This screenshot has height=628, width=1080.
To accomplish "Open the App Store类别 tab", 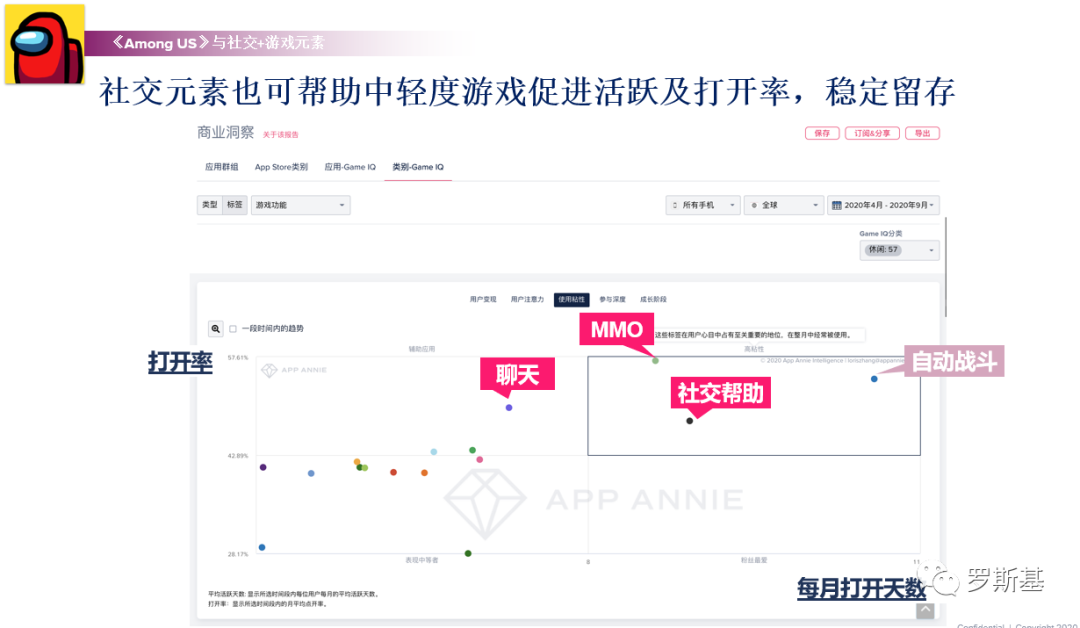I will click(281, 167).
